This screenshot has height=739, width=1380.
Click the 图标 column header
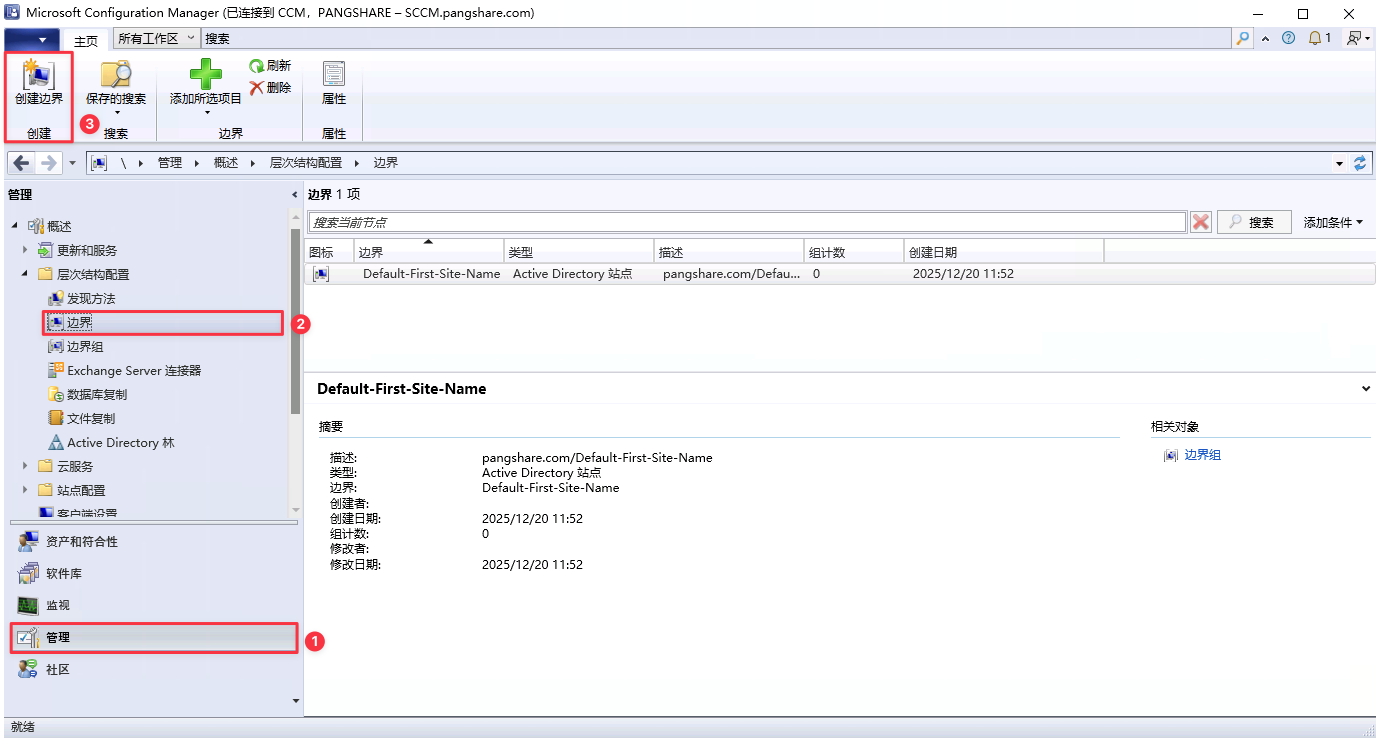329,252
